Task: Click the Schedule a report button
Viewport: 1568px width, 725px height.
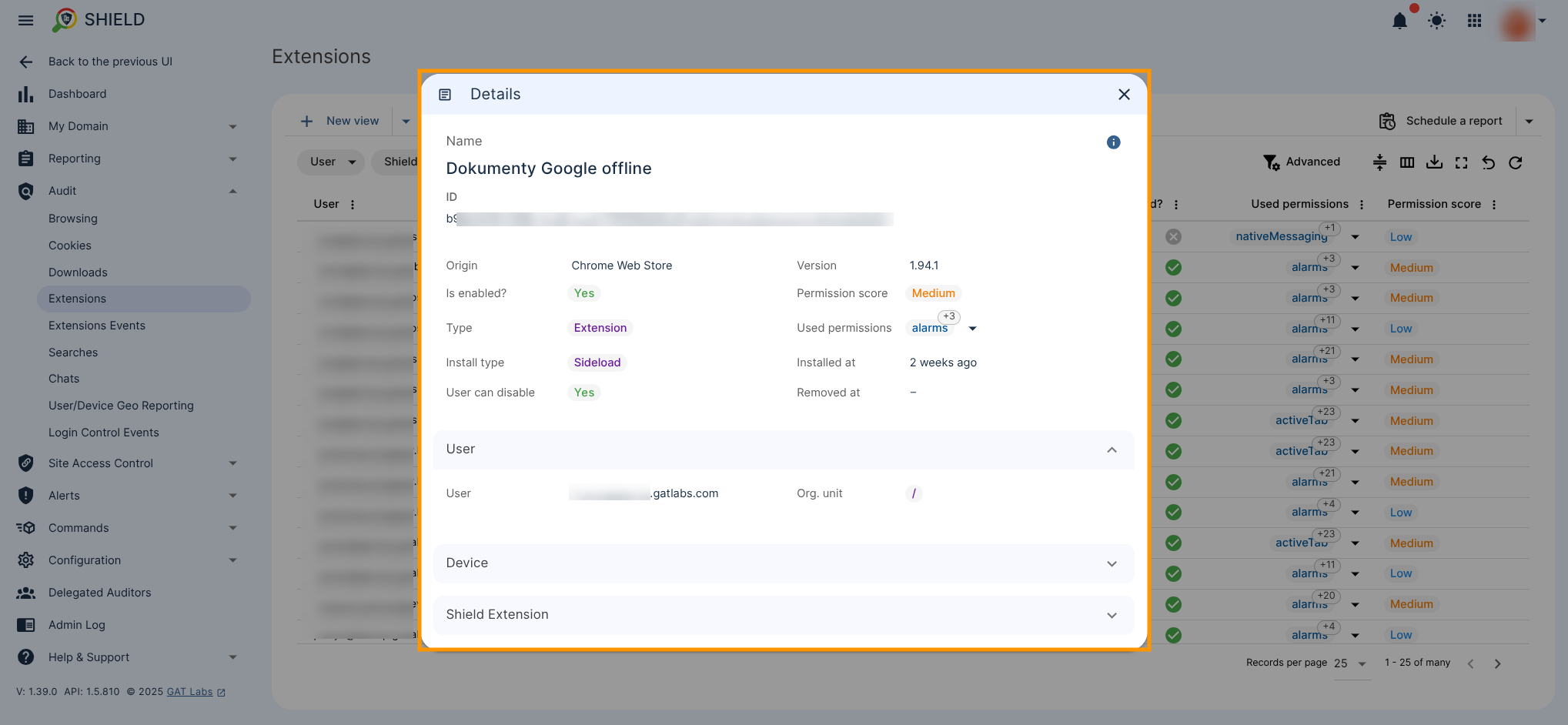Action: 1440,121
